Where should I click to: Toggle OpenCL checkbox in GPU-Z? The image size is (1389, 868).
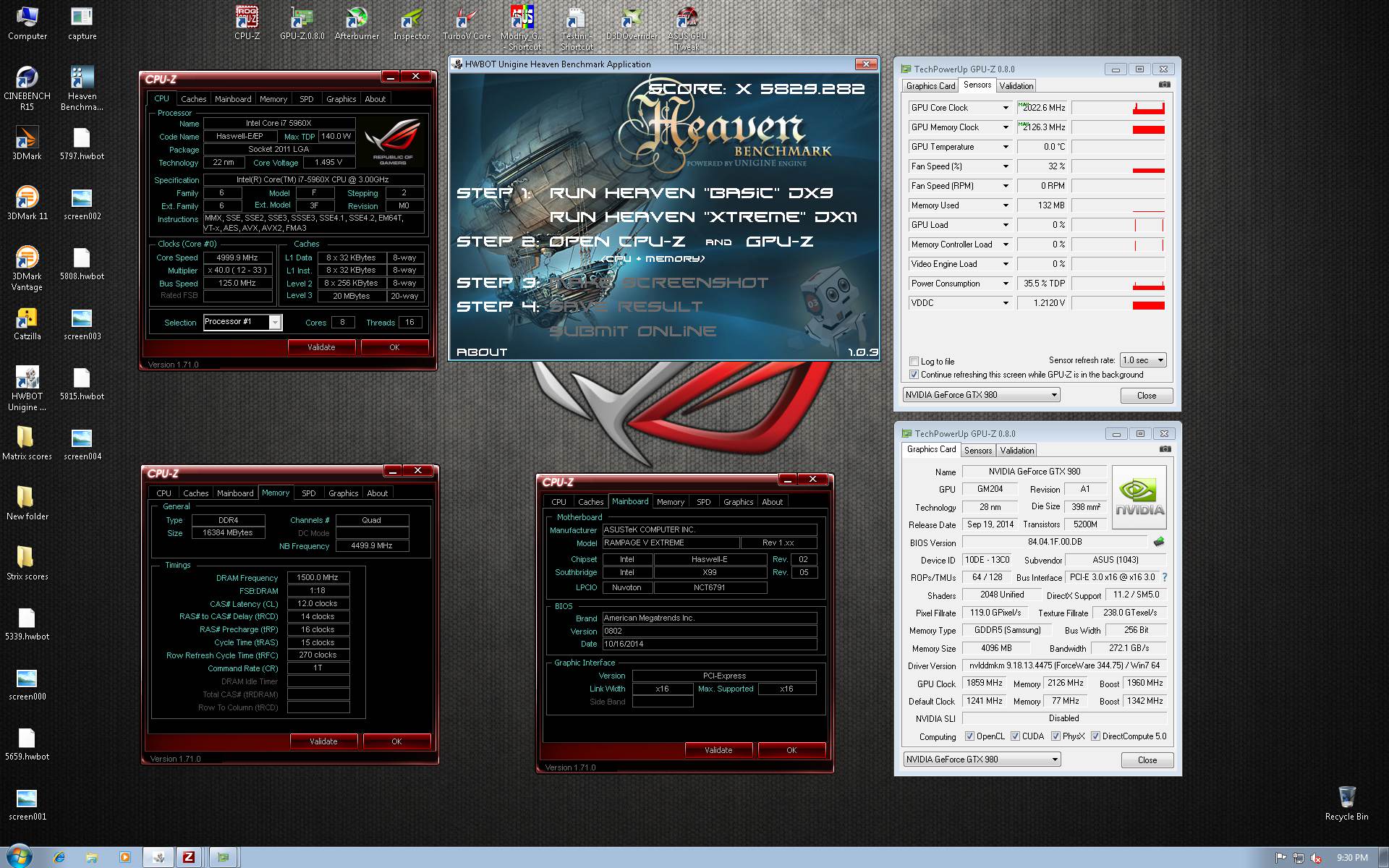coord(969,736)
